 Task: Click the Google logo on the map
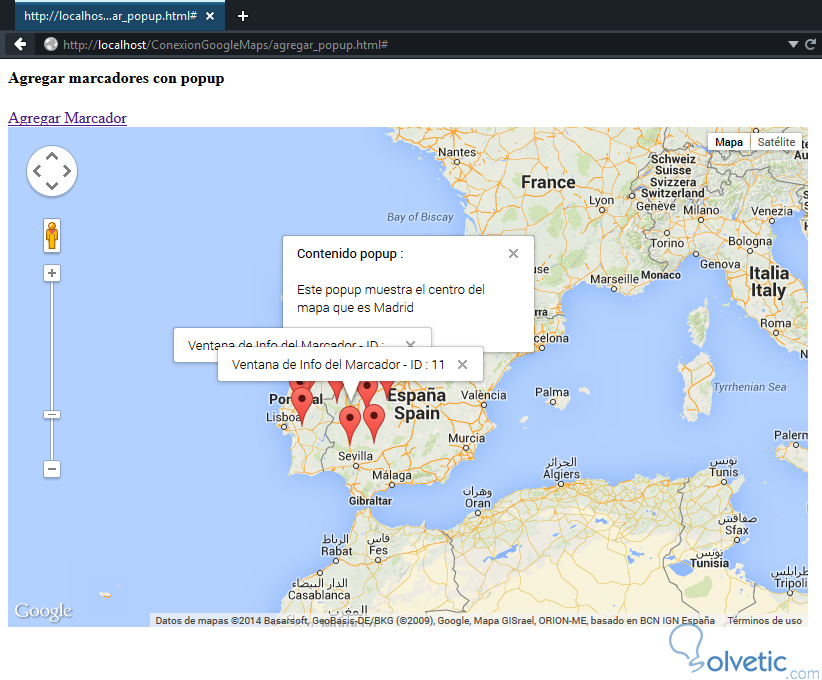coord(44,611)
